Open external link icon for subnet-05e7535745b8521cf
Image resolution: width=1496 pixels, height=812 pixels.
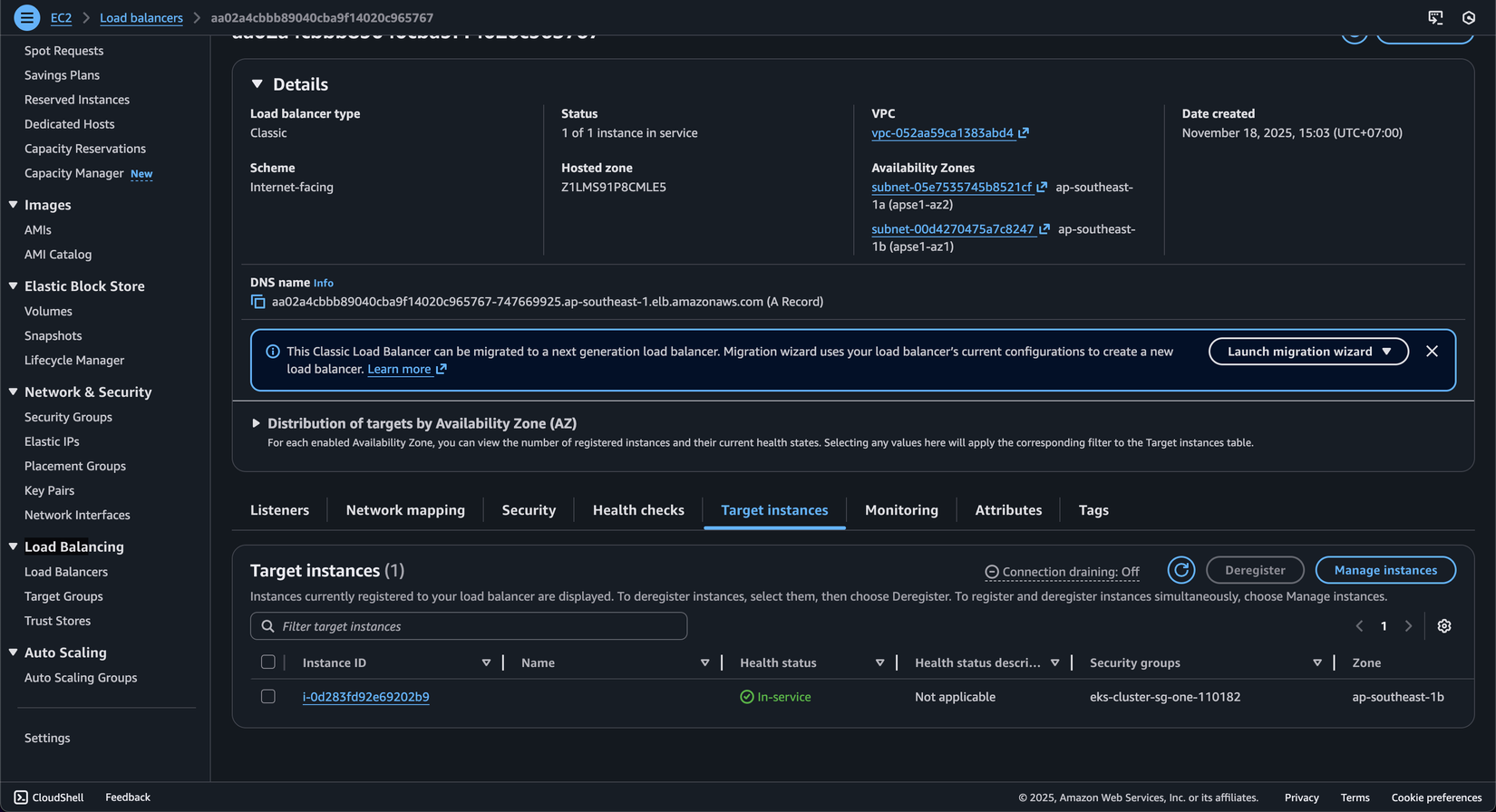1042,188
